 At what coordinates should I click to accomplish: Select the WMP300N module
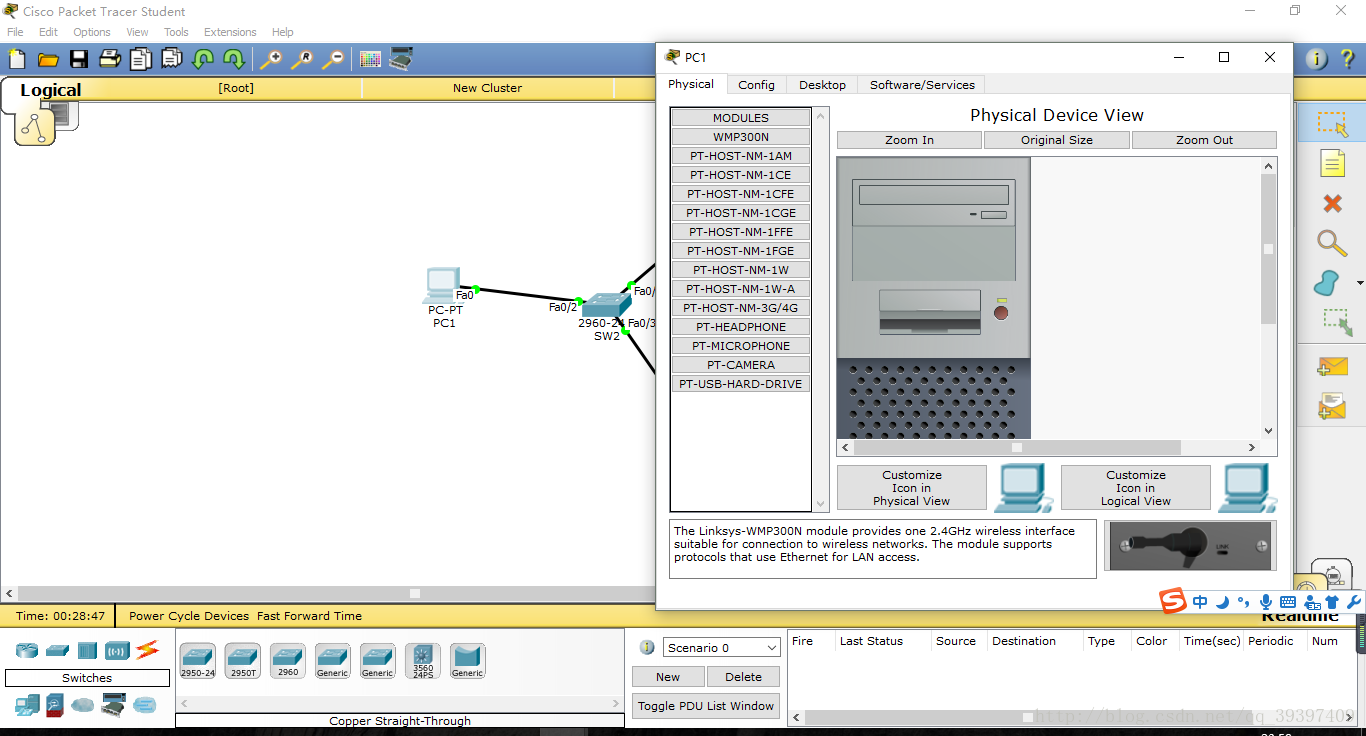tap(741, 137)
